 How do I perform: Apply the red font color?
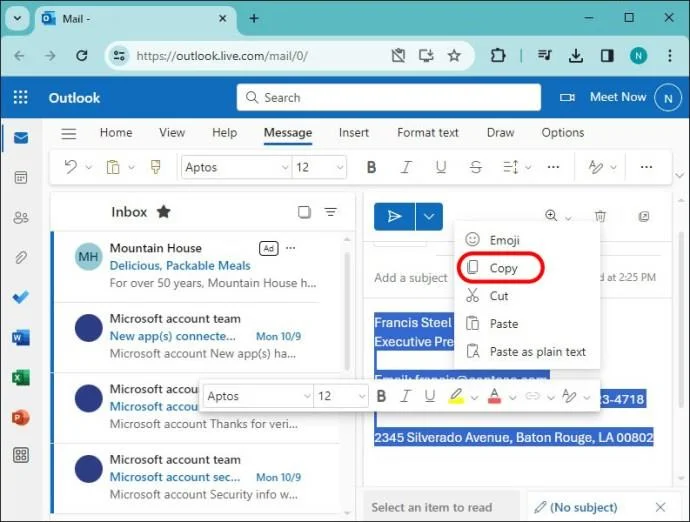pyautogui.click(x=495, y=396)
